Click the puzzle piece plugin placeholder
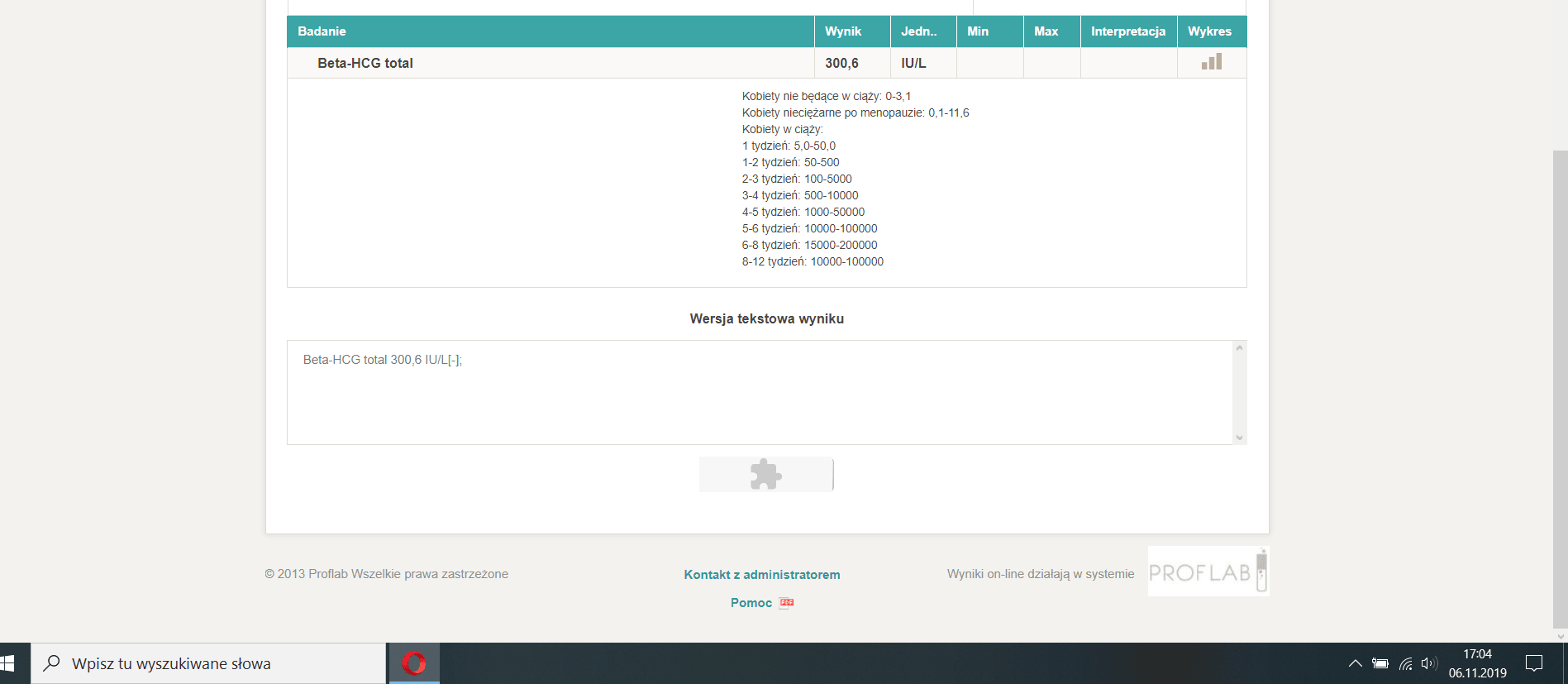 (765, 475)
